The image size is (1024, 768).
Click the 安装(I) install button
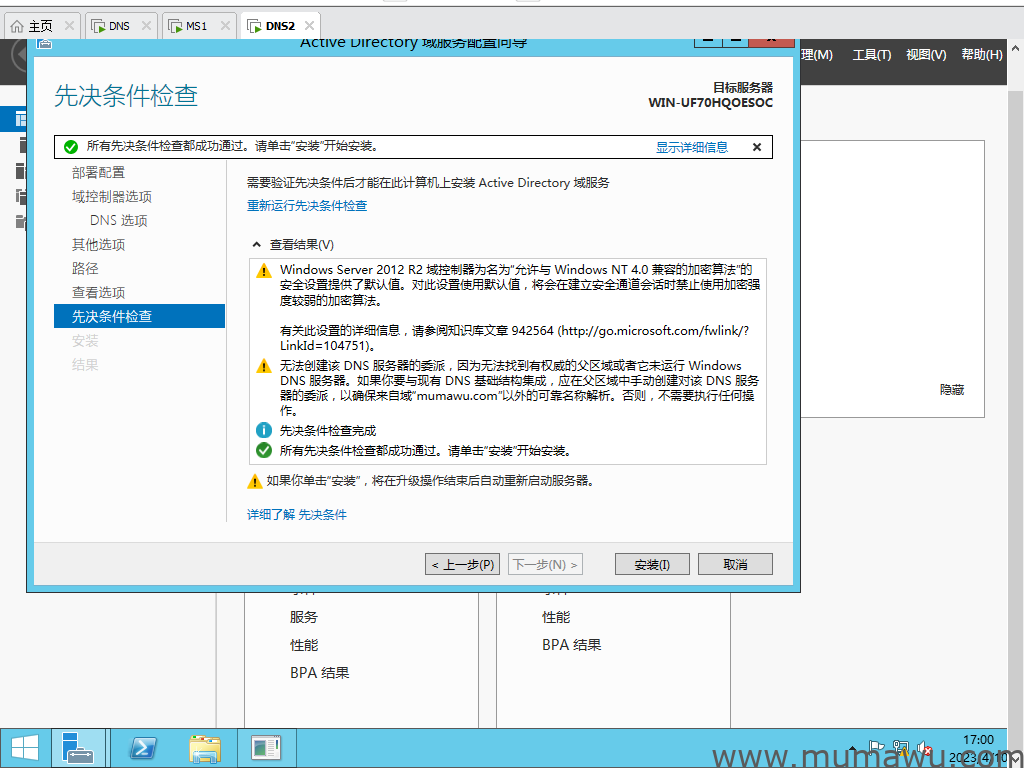(652, 565)
